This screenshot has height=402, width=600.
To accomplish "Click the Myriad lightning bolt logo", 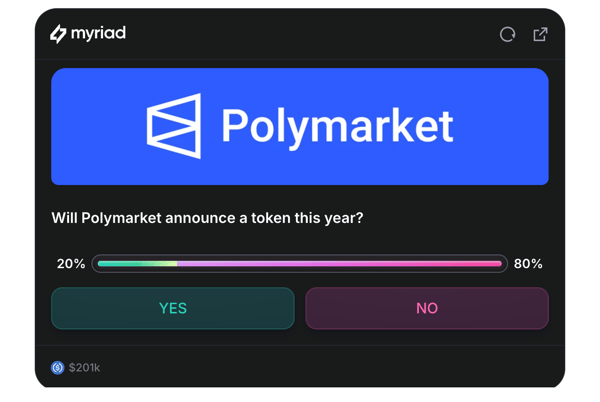I will point(58,34).
